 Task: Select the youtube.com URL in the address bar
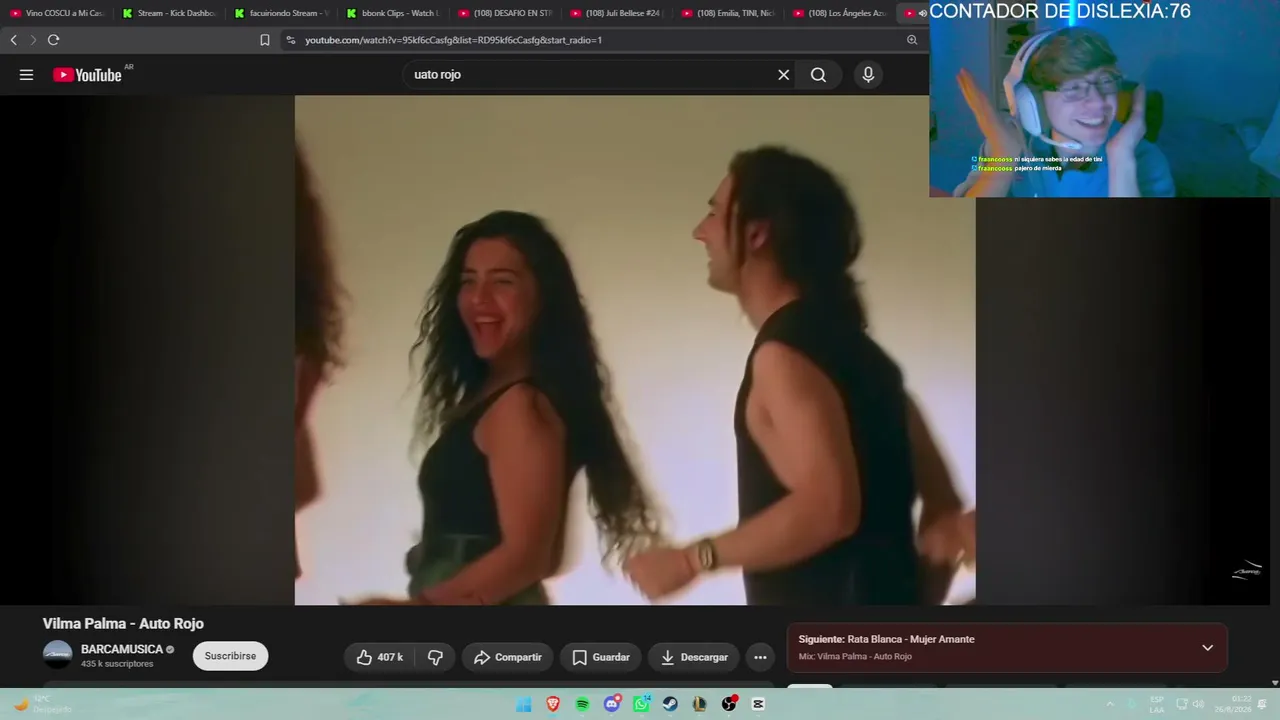453,40
